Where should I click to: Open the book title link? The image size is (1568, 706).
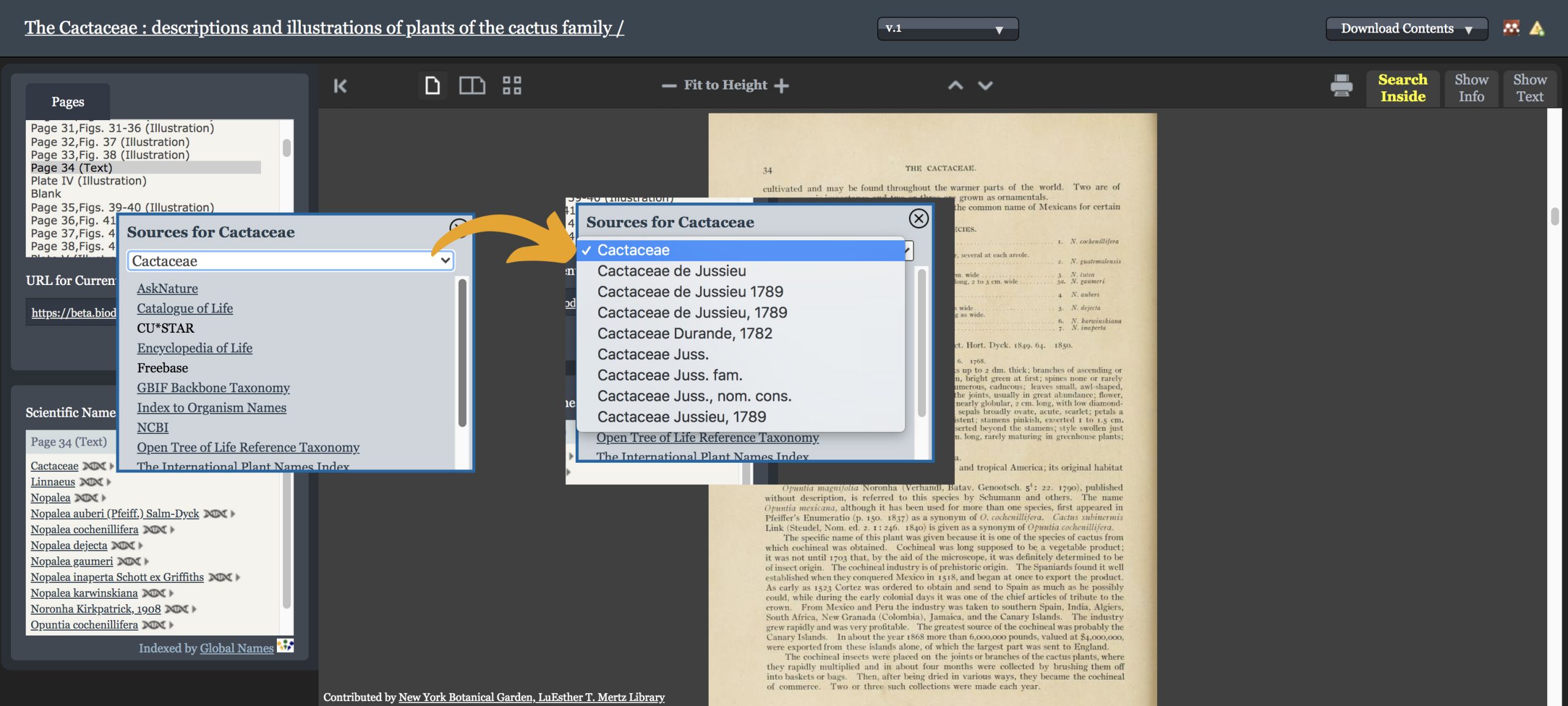coord(324,28)
